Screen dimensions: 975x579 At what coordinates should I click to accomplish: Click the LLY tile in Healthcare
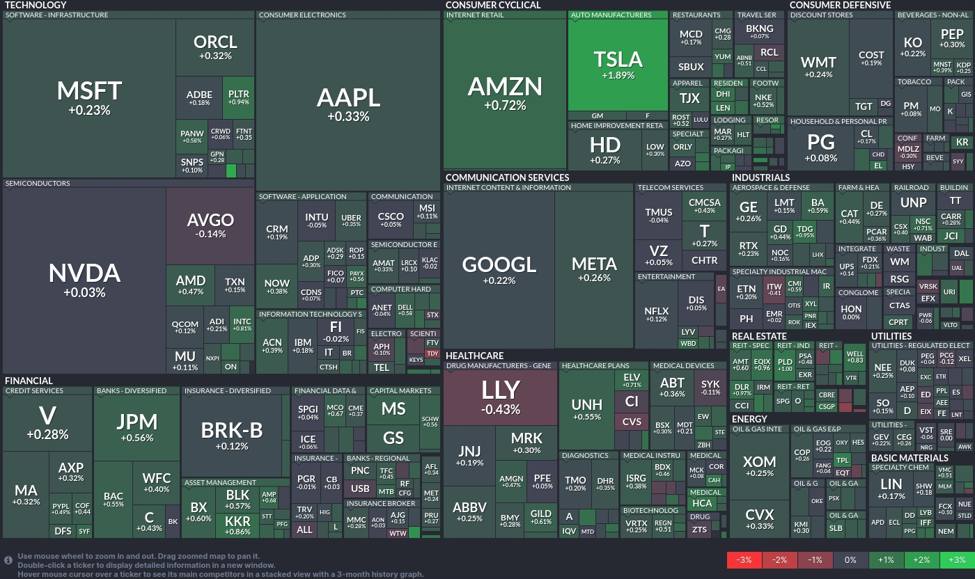point(500,397)
